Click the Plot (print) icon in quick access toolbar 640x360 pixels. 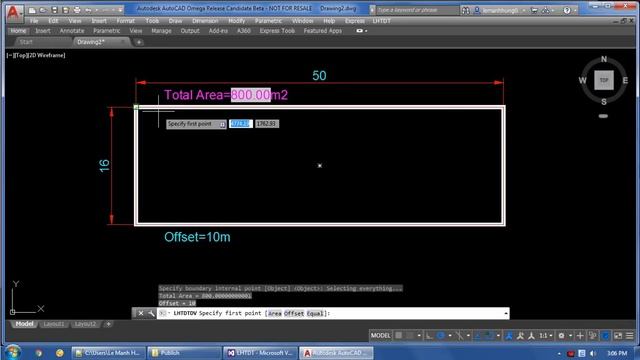77,10
